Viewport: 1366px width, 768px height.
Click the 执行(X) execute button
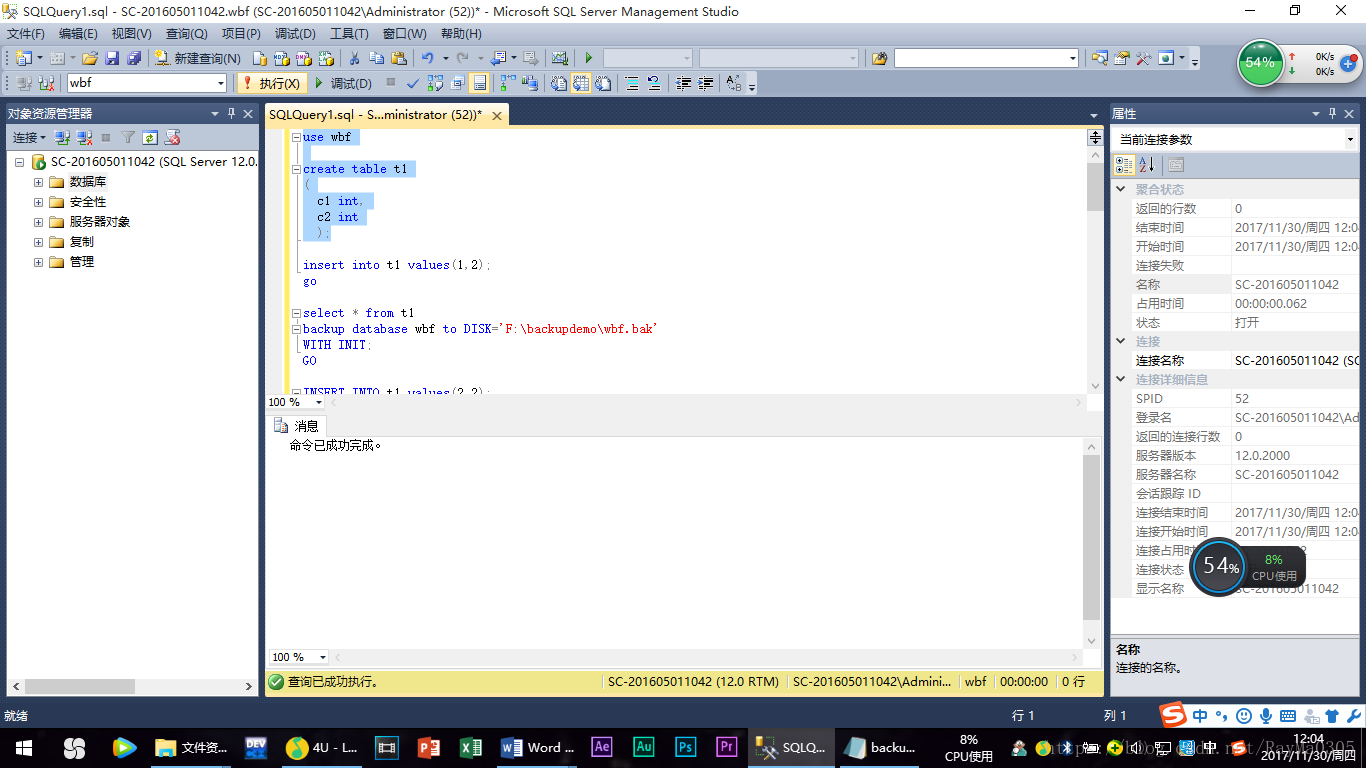(x=272, y=83)
